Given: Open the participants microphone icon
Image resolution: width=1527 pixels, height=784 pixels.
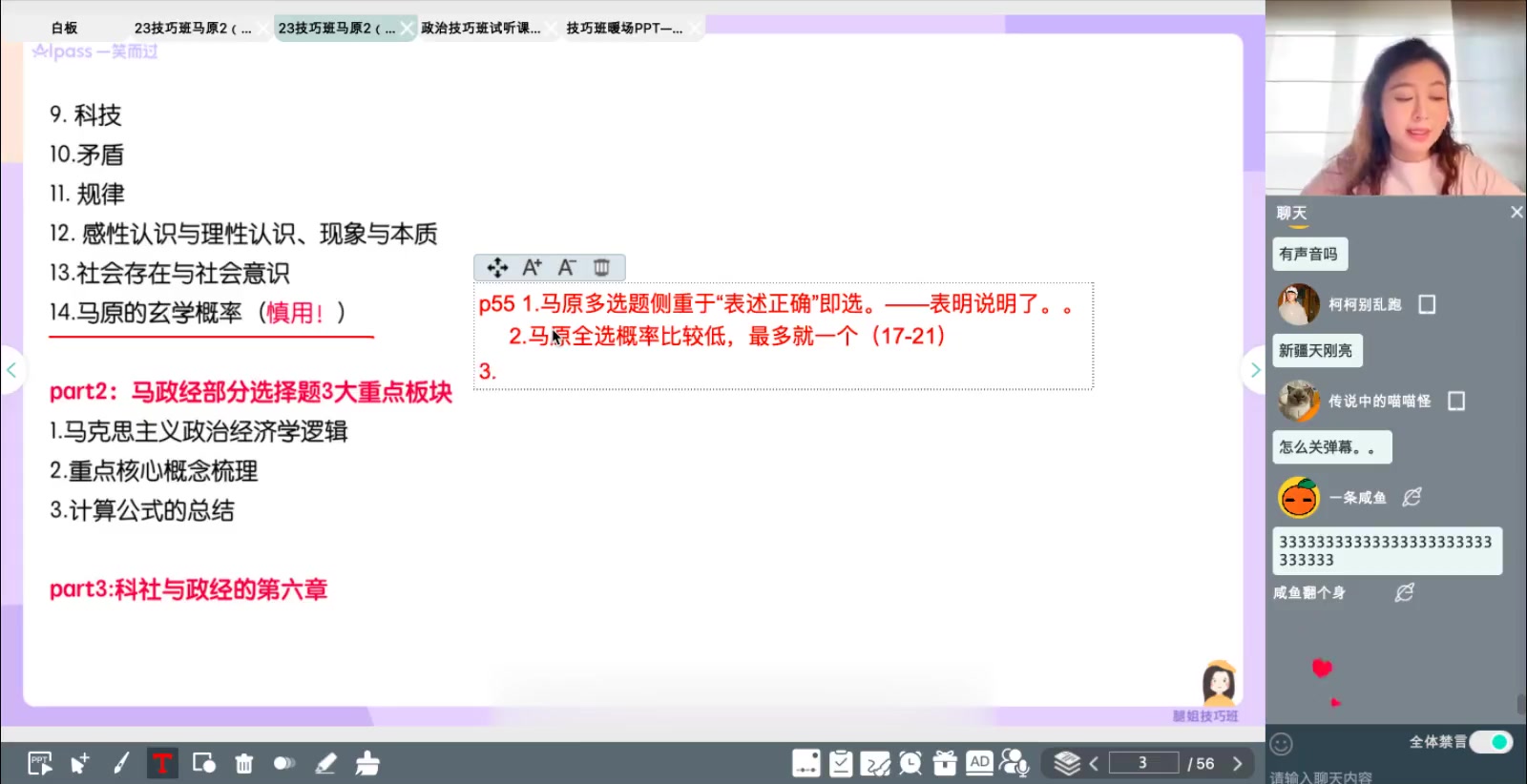Looking at the screenshot, I should pos(1014,763).
